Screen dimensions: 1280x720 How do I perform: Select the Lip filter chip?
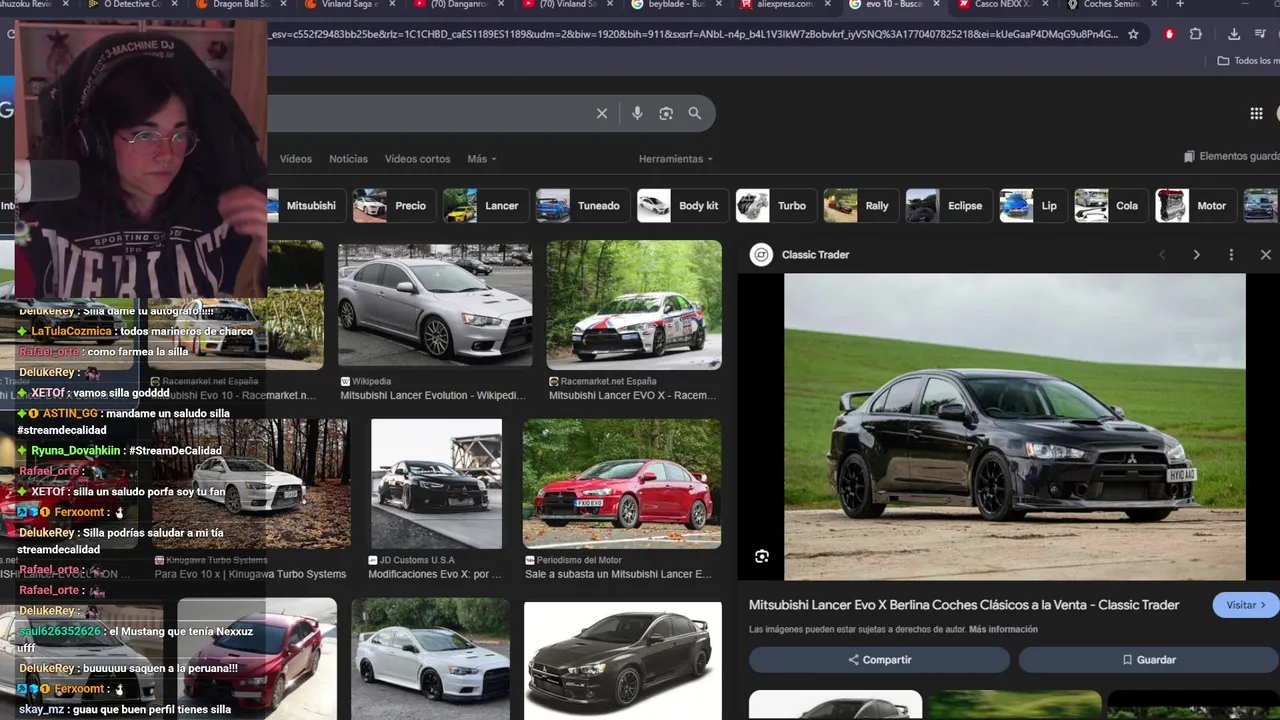(1033, 206)
